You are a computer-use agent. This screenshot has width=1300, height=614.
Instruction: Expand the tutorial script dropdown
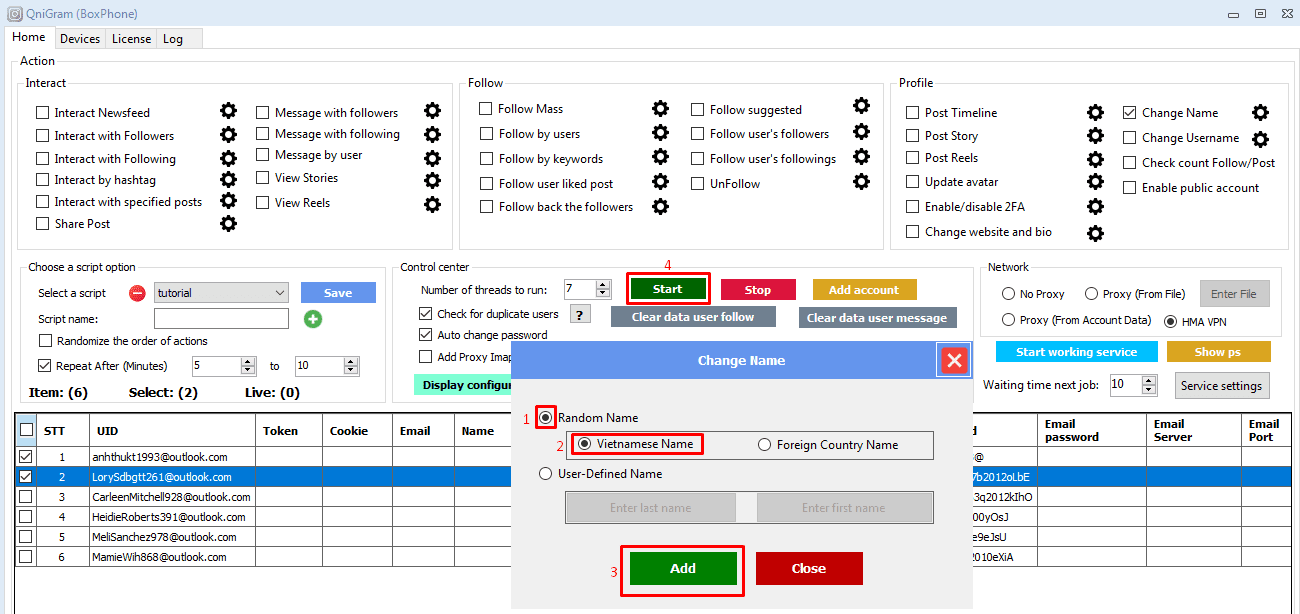click(279, 293)
